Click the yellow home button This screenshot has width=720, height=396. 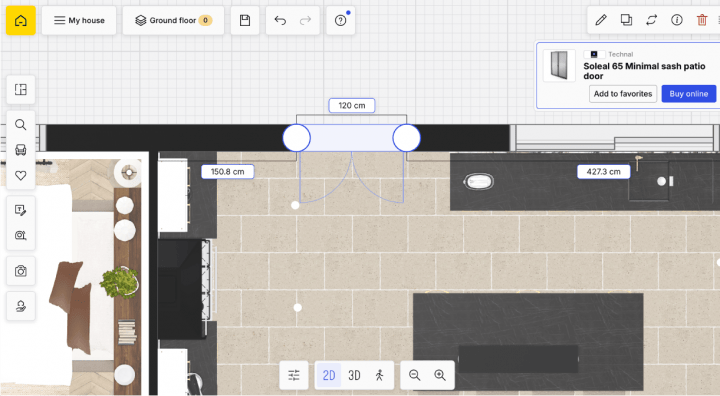point(21,21)
